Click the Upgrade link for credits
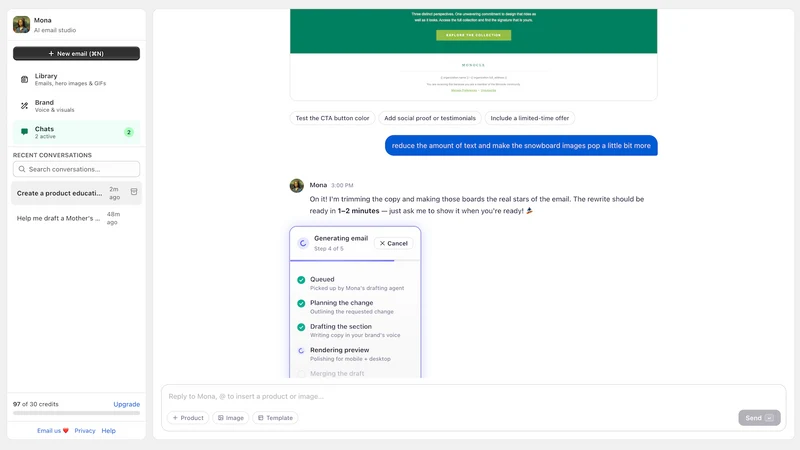The image size is (800, 450). (127, 404)
